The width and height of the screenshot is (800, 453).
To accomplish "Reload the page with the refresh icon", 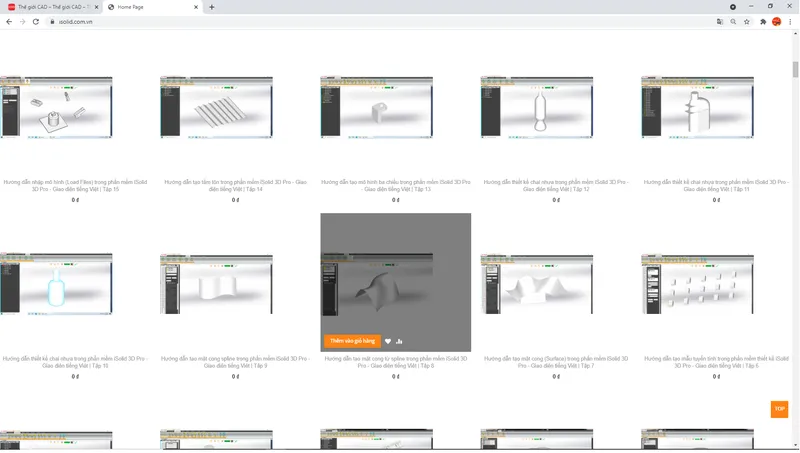I will 36,22.
